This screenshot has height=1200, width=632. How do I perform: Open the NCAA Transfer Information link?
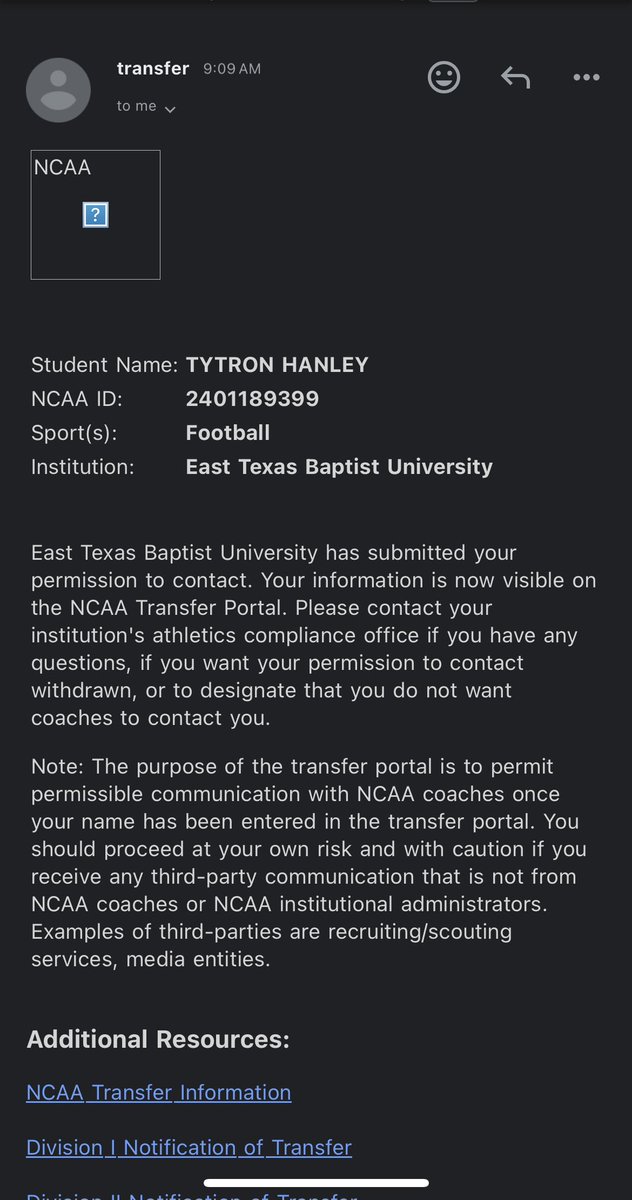pyautogui.click(x=159, y=1093)
